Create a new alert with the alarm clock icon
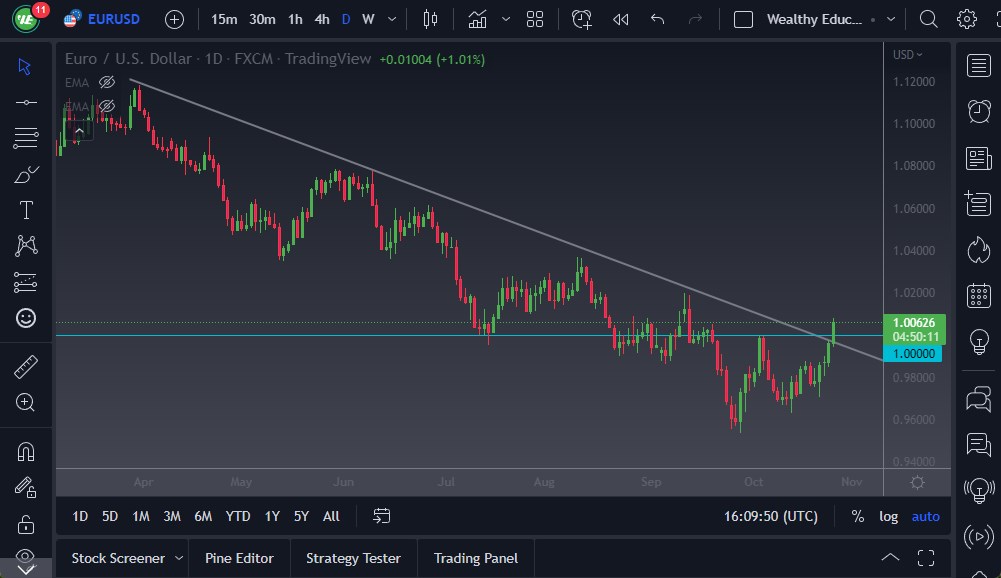This screenshot has width=1001, height=578. tap(581, 18)
